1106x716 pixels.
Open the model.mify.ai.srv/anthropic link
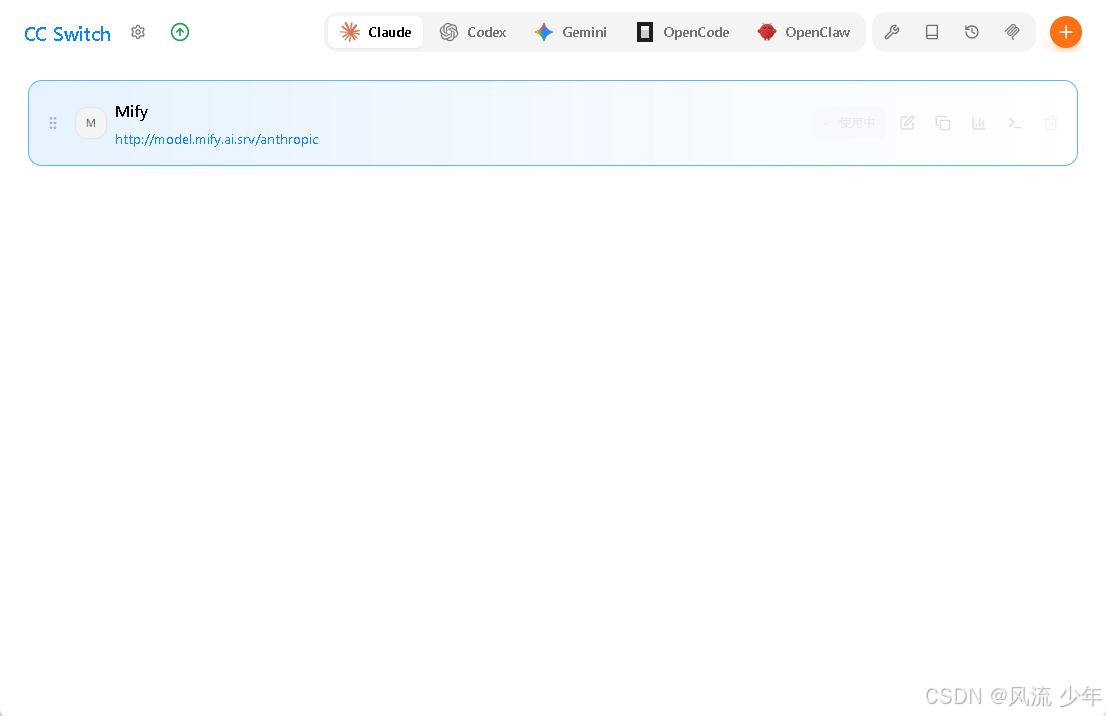[x=217, y=140]
